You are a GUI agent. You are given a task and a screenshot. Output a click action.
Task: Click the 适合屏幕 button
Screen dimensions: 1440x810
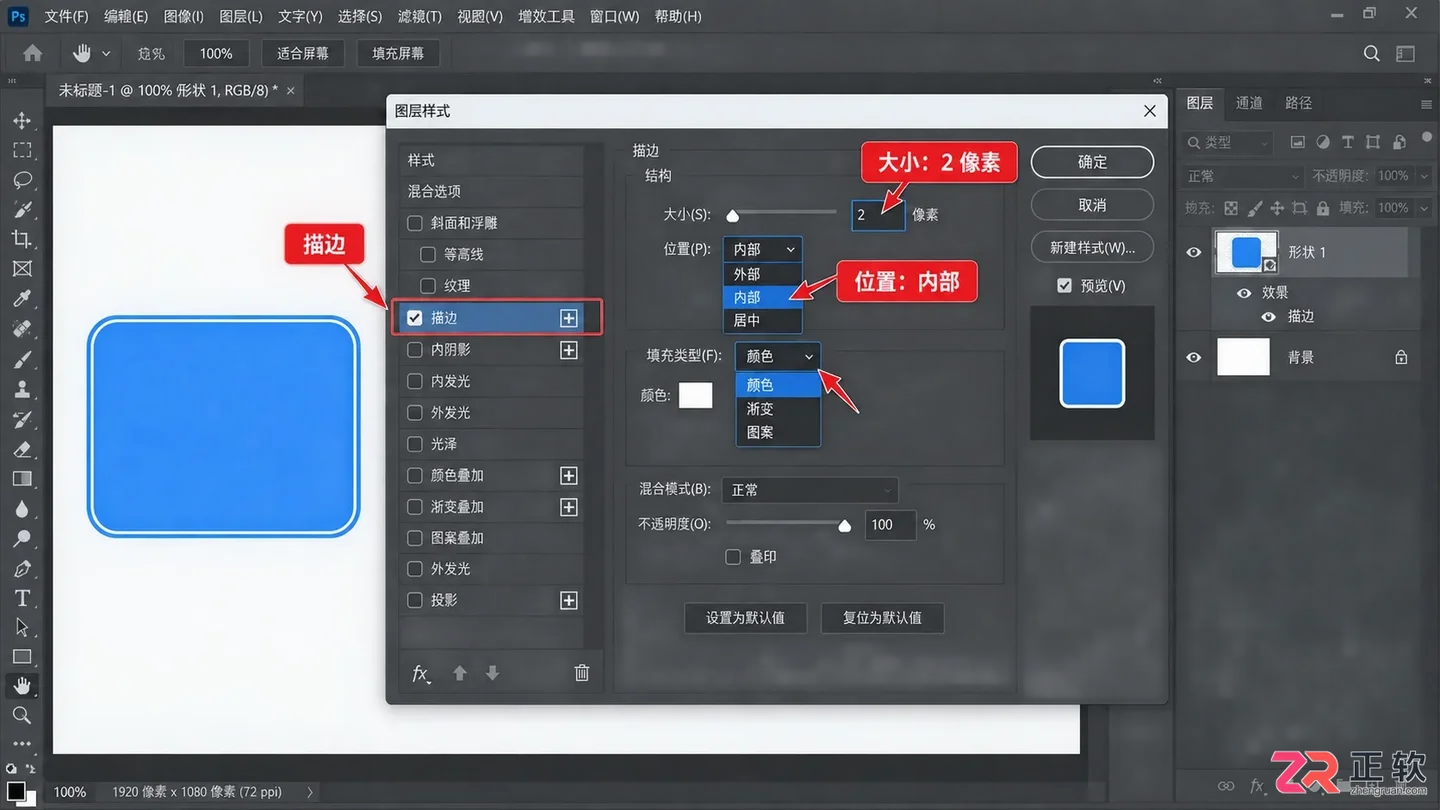coord(303,53)
